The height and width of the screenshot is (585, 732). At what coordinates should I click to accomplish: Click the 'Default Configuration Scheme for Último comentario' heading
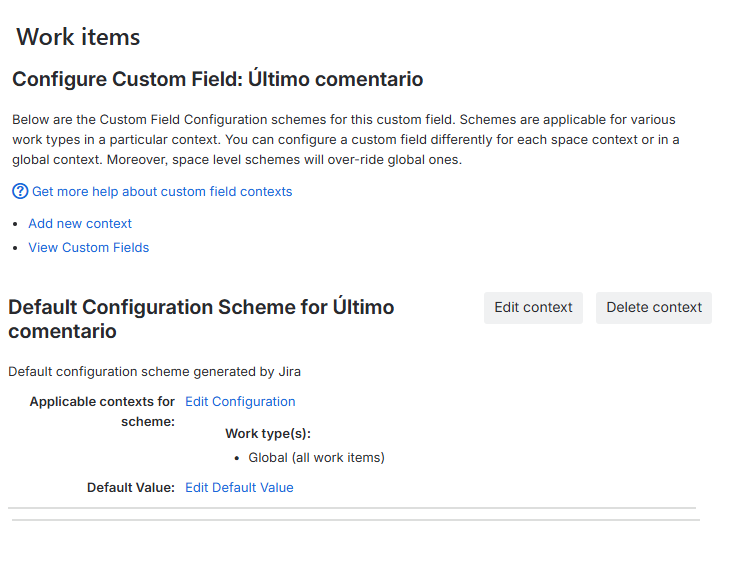(x=200, y=318)
